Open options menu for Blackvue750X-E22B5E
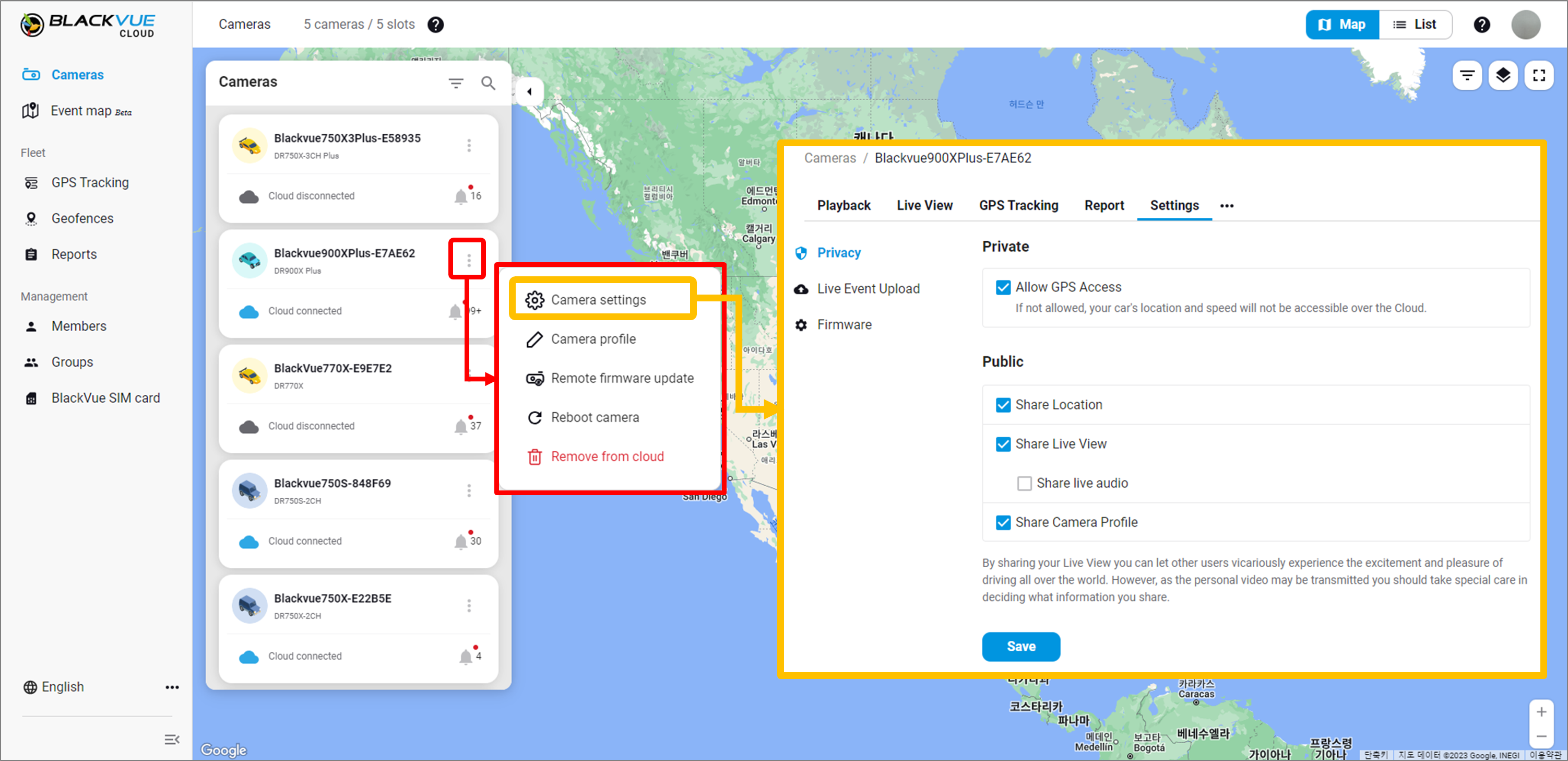1568x761 pixels. tap(469, 606)
